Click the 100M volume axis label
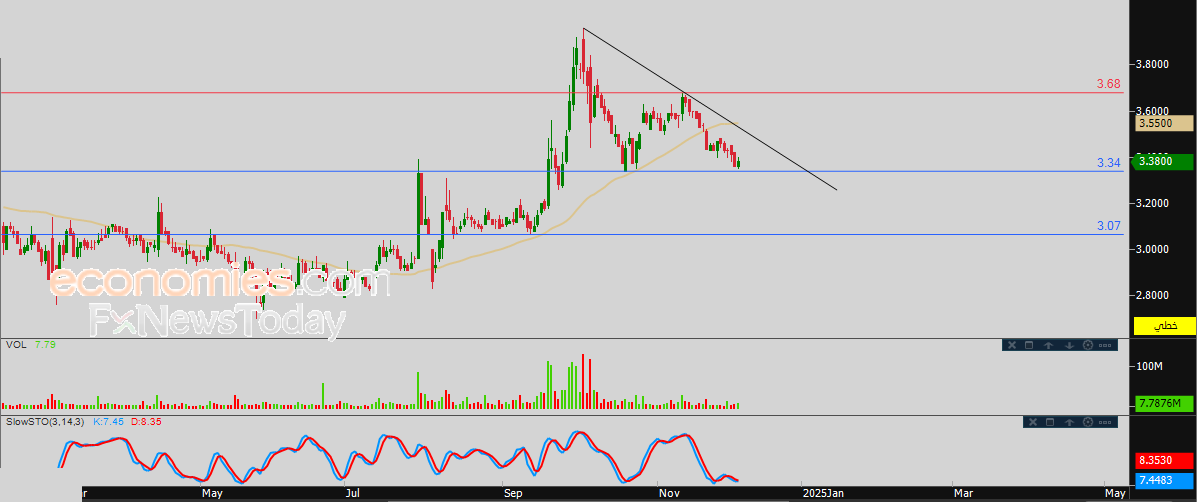The width and height of the screenshot is (1197, 502). [1149, 367]
